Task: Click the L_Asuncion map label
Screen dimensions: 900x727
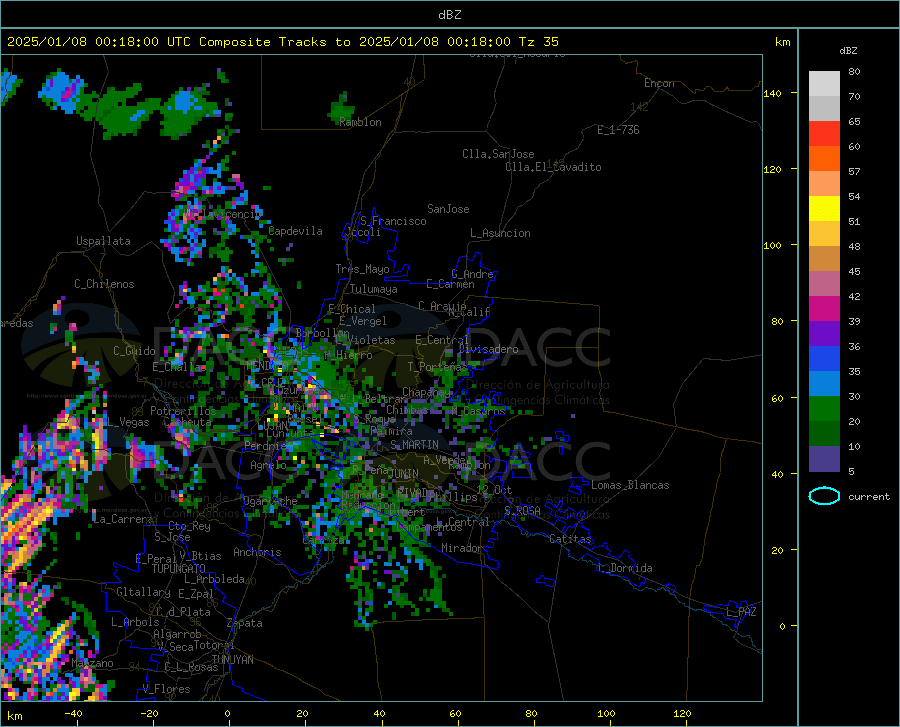Action: 501,233
